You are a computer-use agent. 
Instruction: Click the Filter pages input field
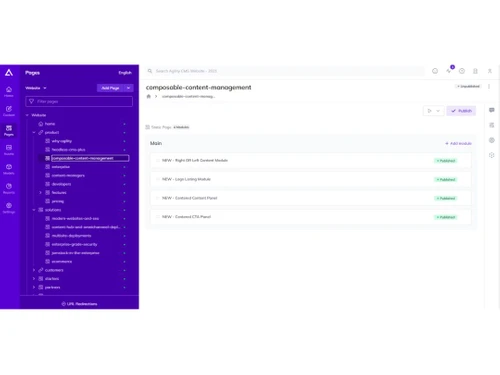(79, 101)
